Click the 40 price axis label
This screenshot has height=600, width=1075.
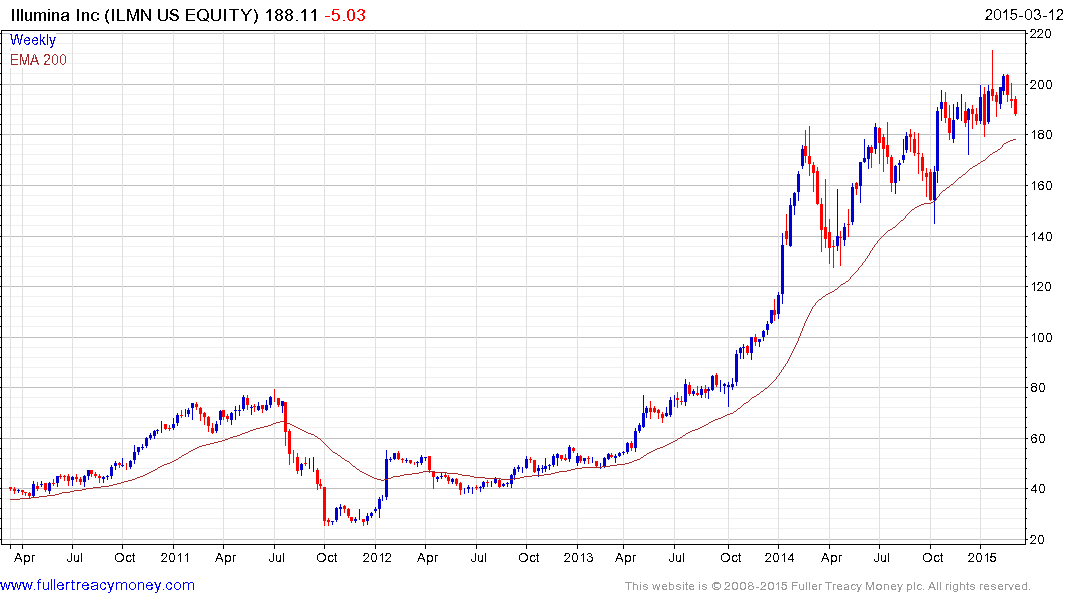1037,489
